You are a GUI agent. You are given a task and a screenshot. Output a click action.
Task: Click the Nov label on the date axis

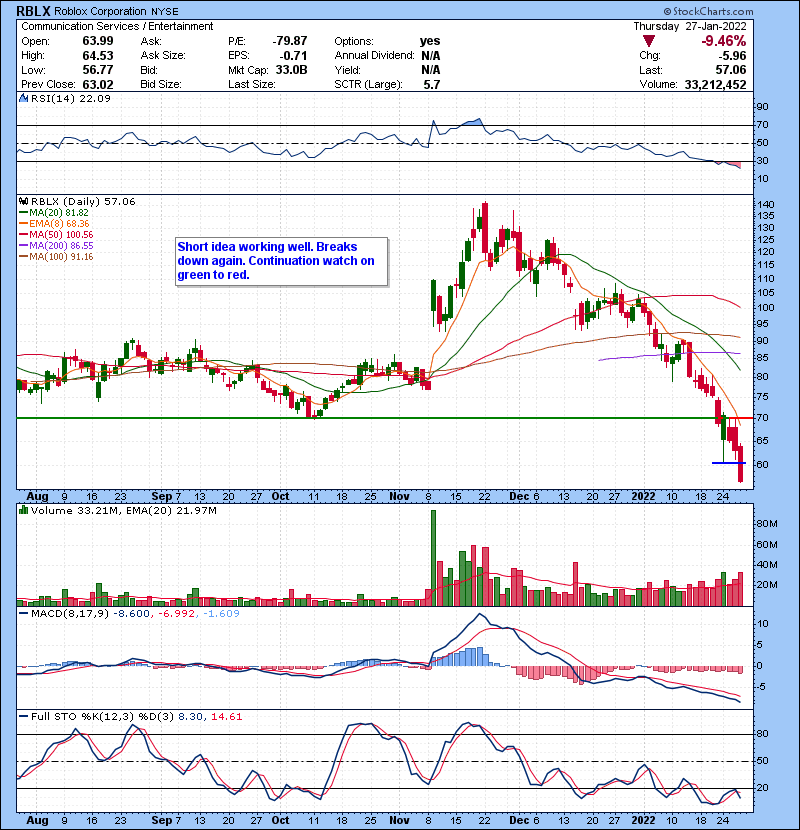(400, 496)
